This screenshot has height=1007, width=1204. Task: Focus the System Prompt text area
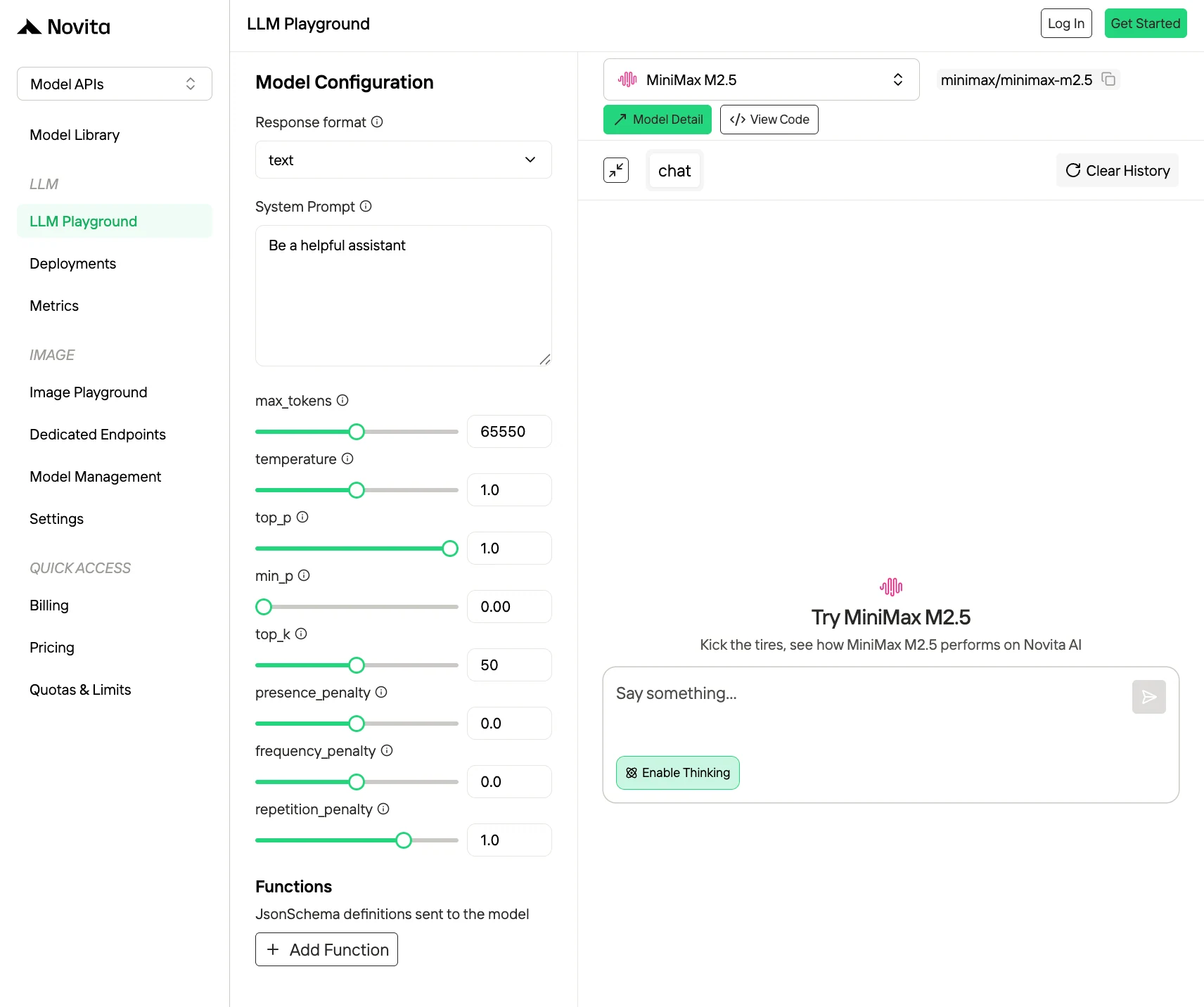[404, 295]
